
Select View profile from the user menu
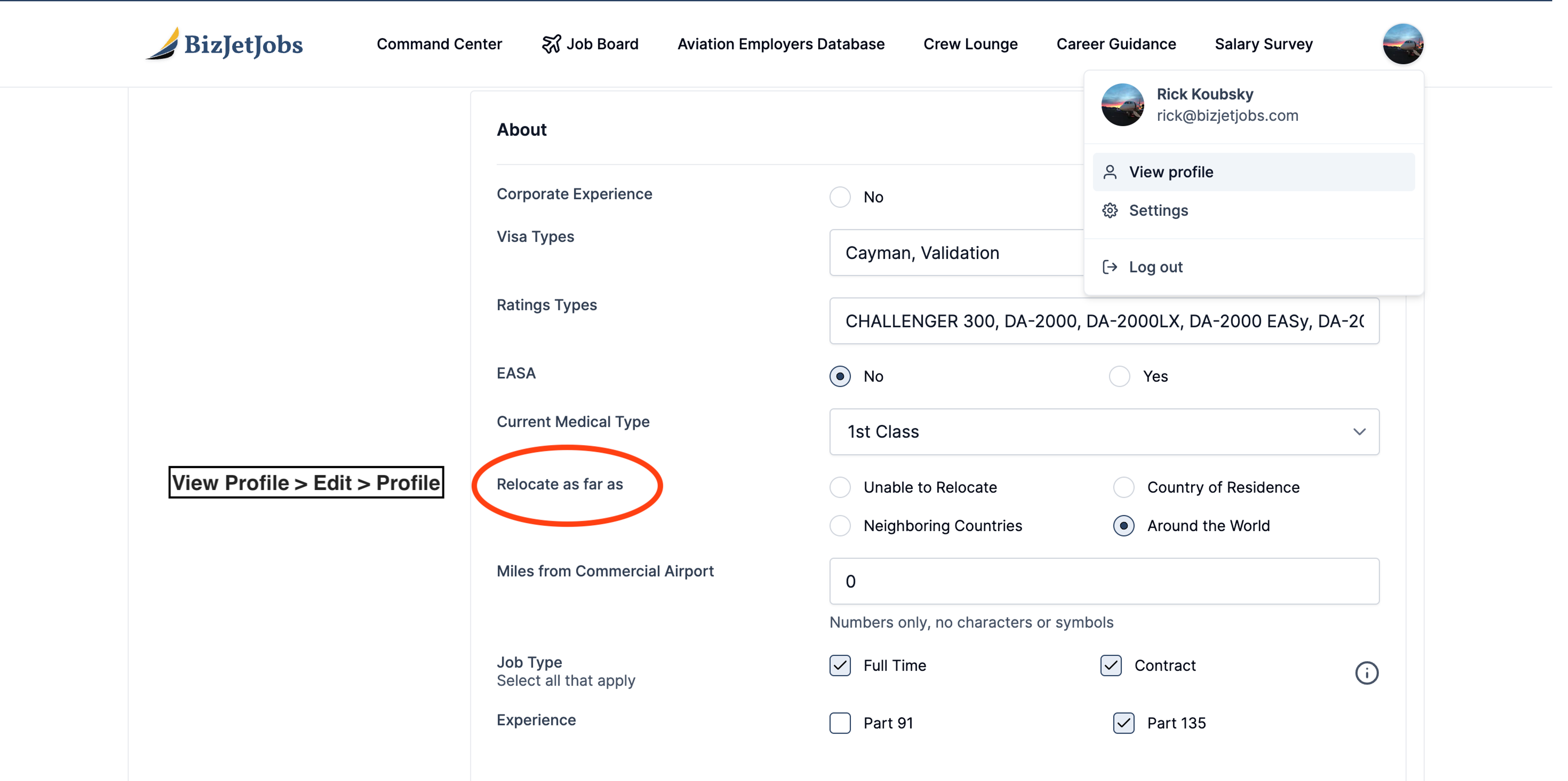click(1171, 172)
